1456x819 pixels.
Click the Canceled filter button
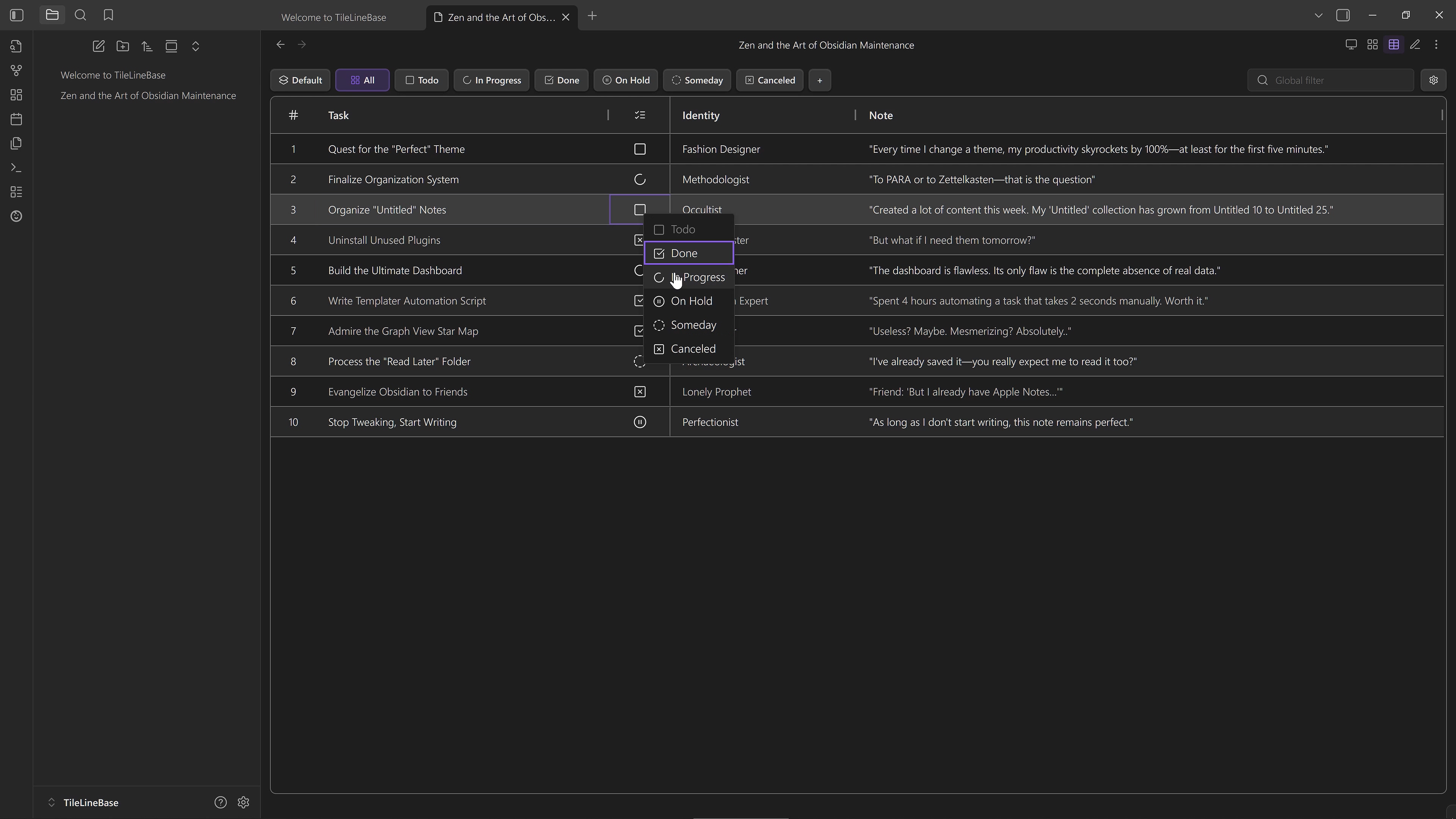[770, 80]
